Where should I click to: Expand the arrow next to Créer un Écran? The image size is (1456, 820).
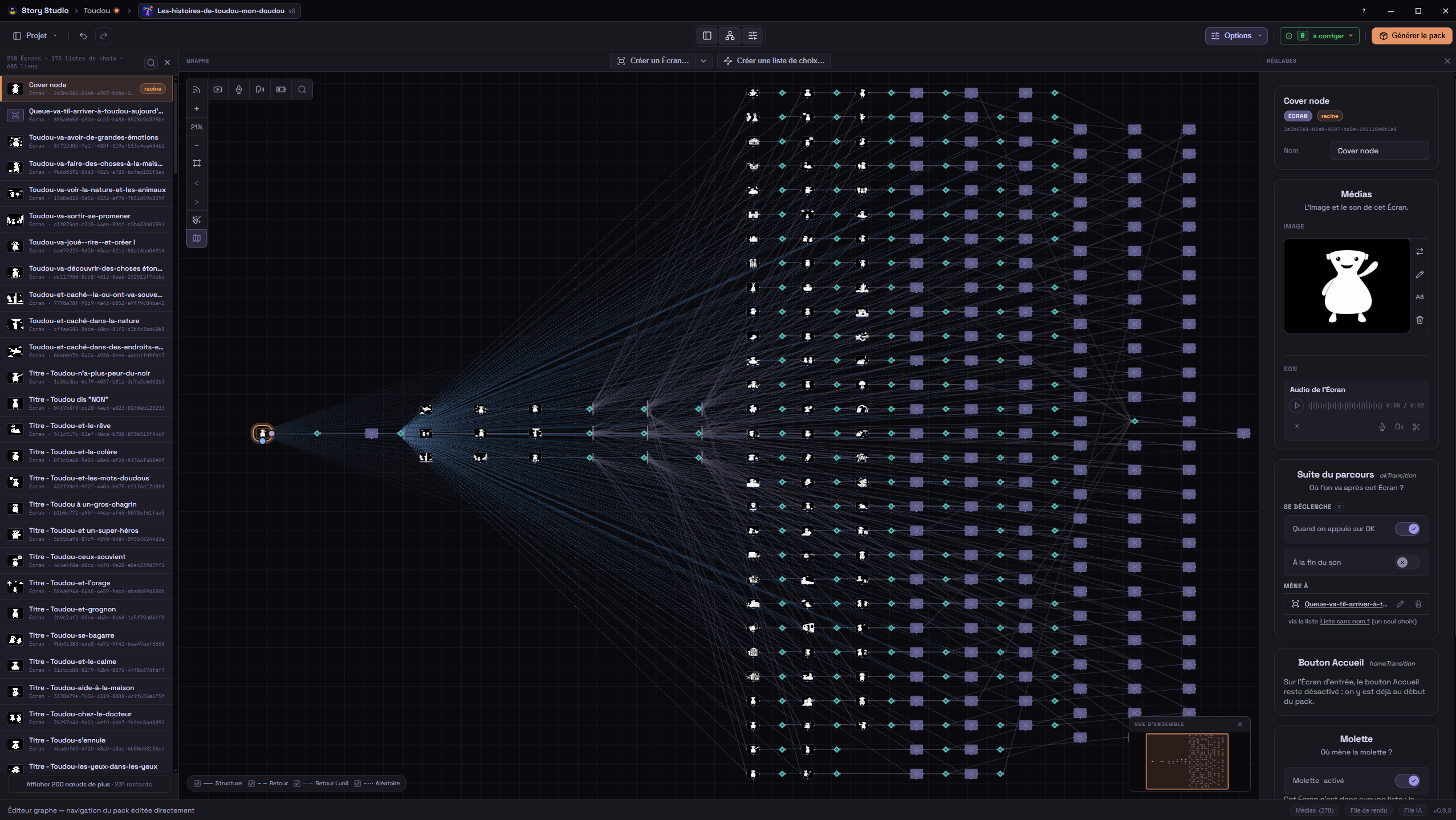pos(703,61)
